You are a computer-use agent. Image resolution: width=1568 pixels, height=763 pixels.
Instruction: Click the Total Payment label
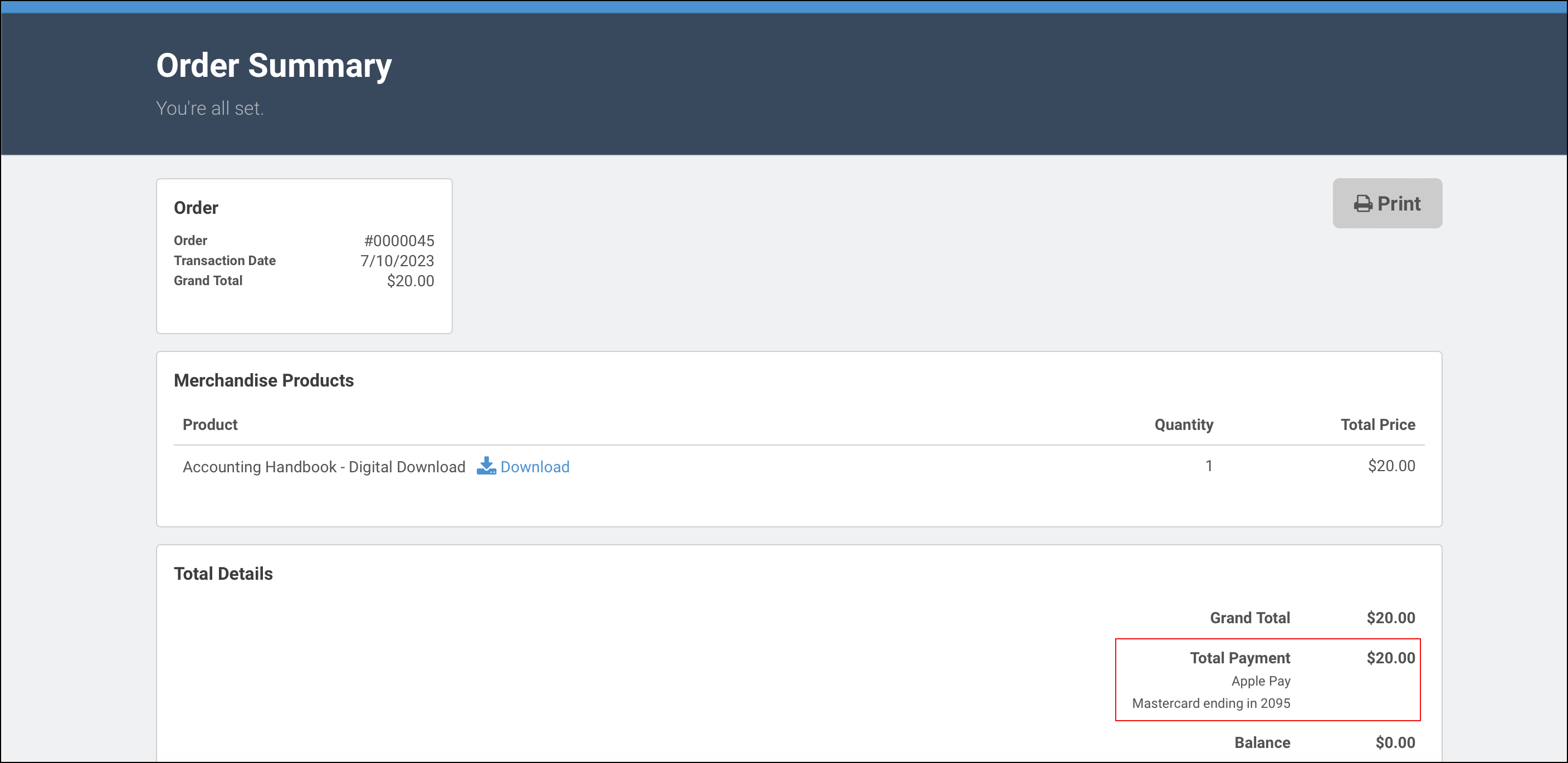[1239, 658]
